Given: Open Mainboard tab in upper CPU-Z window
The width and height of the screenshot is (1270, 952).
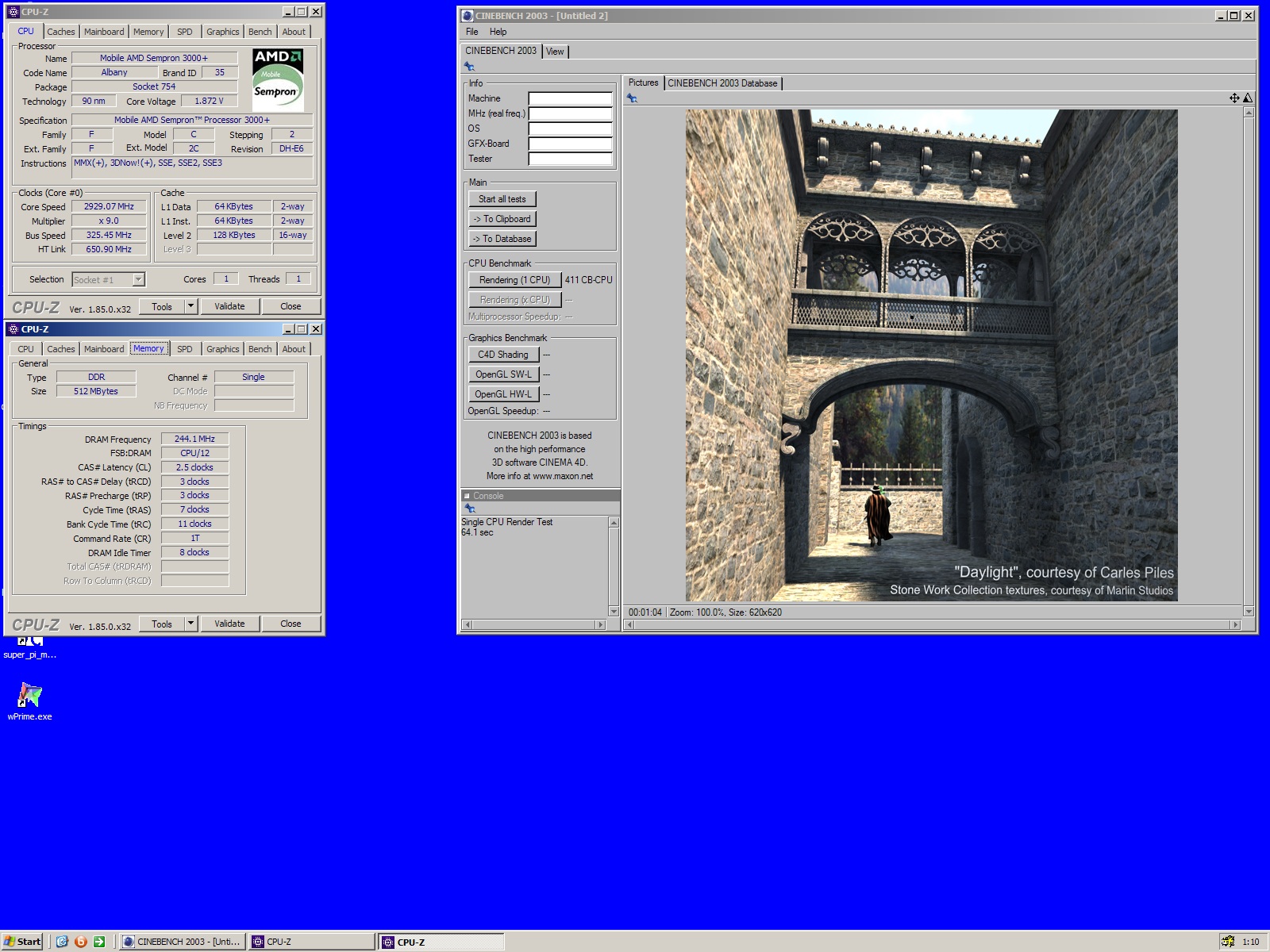Looking at the screenshot, I should click(x=104, y=32).
